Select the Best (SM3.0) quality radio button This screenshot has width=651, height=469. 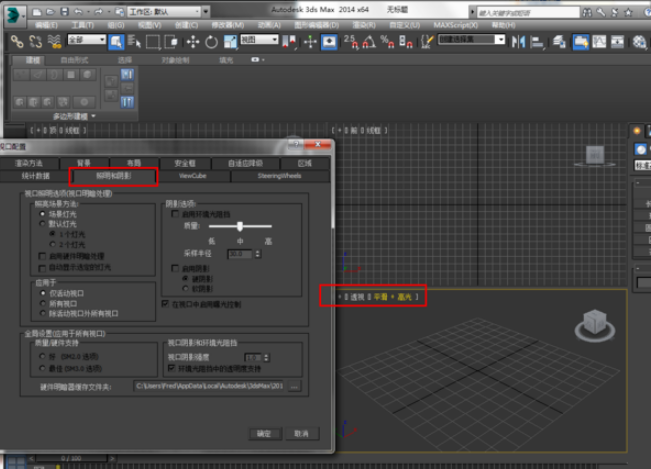pos(42,368)
